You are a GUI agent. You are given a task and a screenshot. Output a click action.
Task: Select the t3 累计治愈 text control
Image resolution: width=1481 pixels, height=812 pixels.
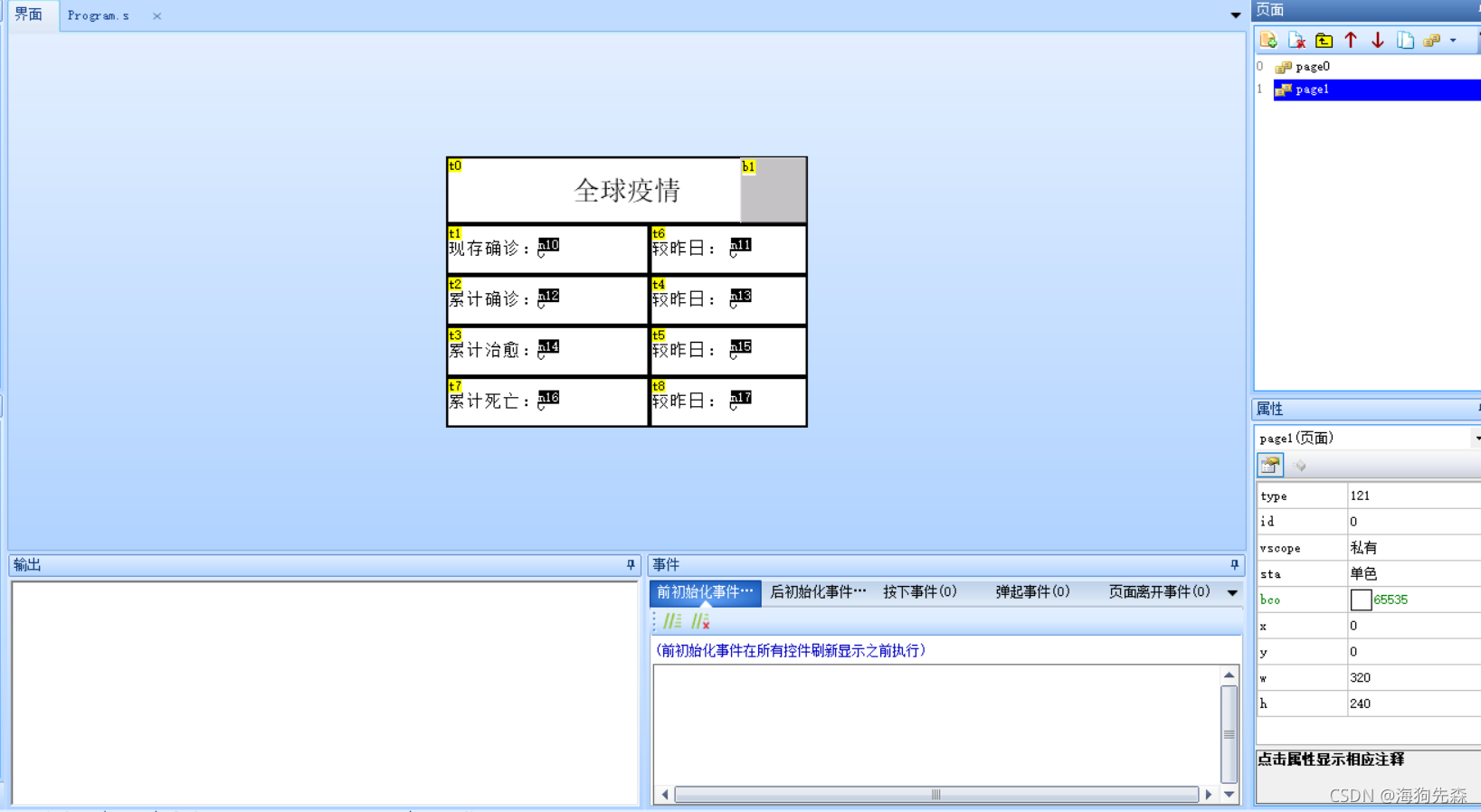(x=547, y=350)
